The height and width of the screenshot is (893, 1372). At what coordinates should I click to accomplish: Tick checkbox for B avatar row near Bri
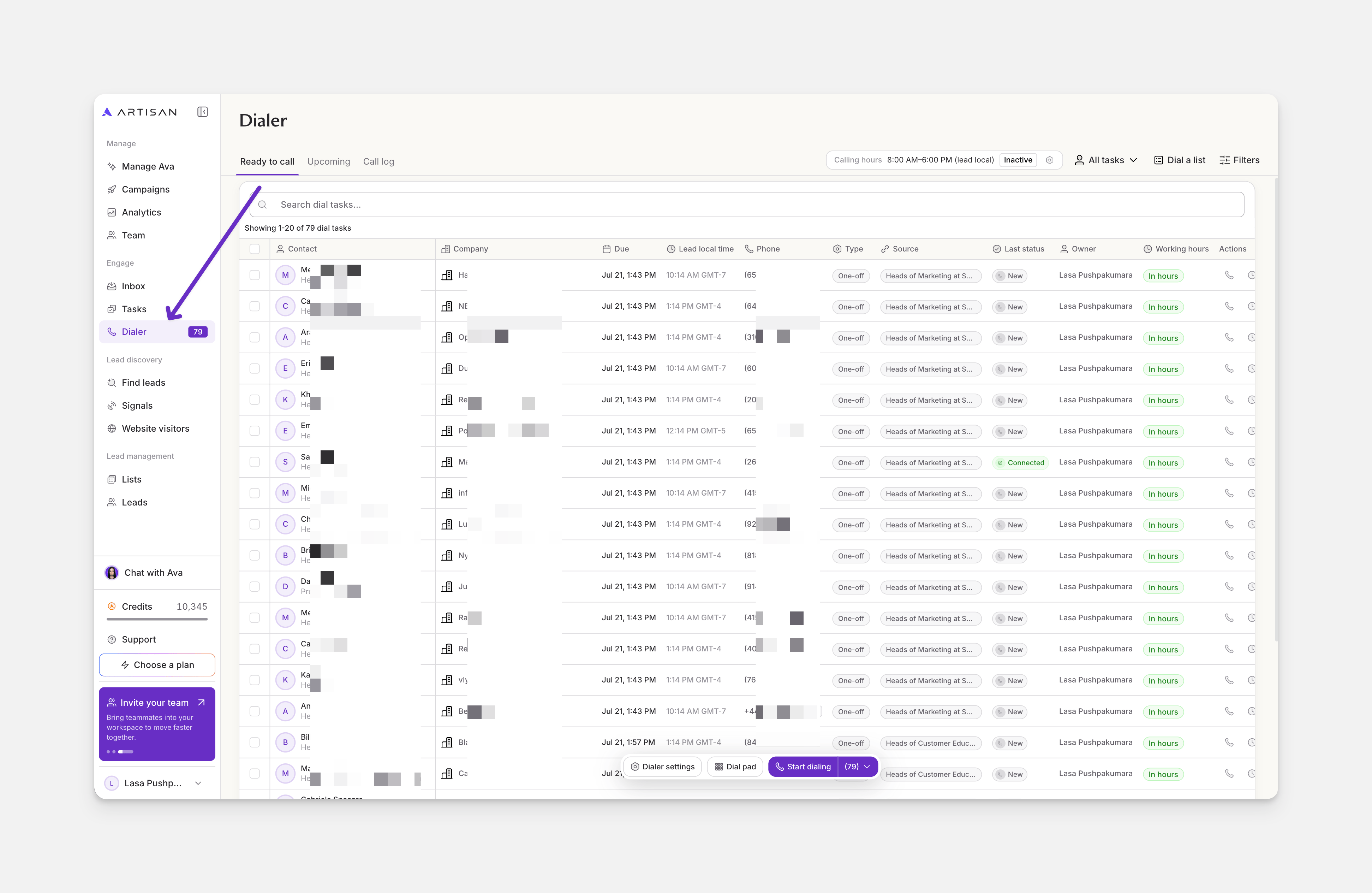pos(255,556)
